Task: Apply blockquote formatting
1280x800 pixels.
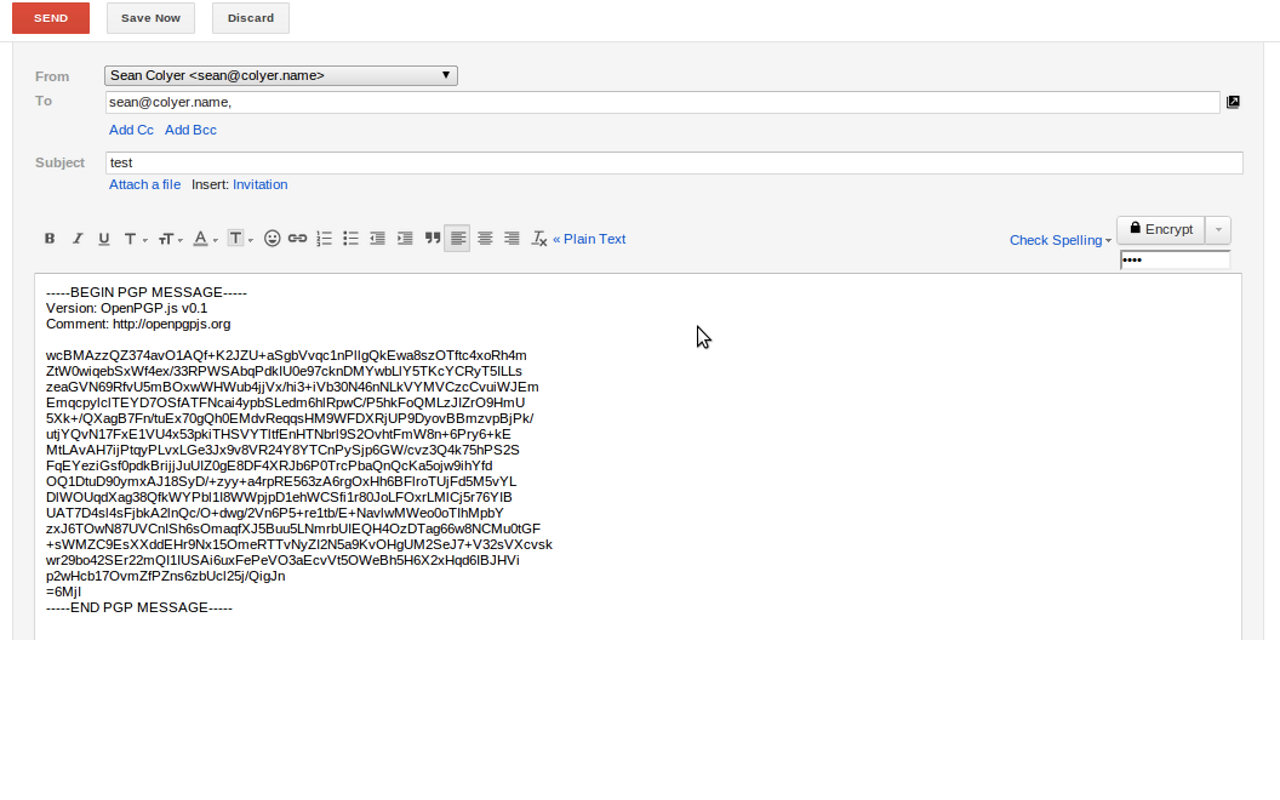Action: point(432,238)
